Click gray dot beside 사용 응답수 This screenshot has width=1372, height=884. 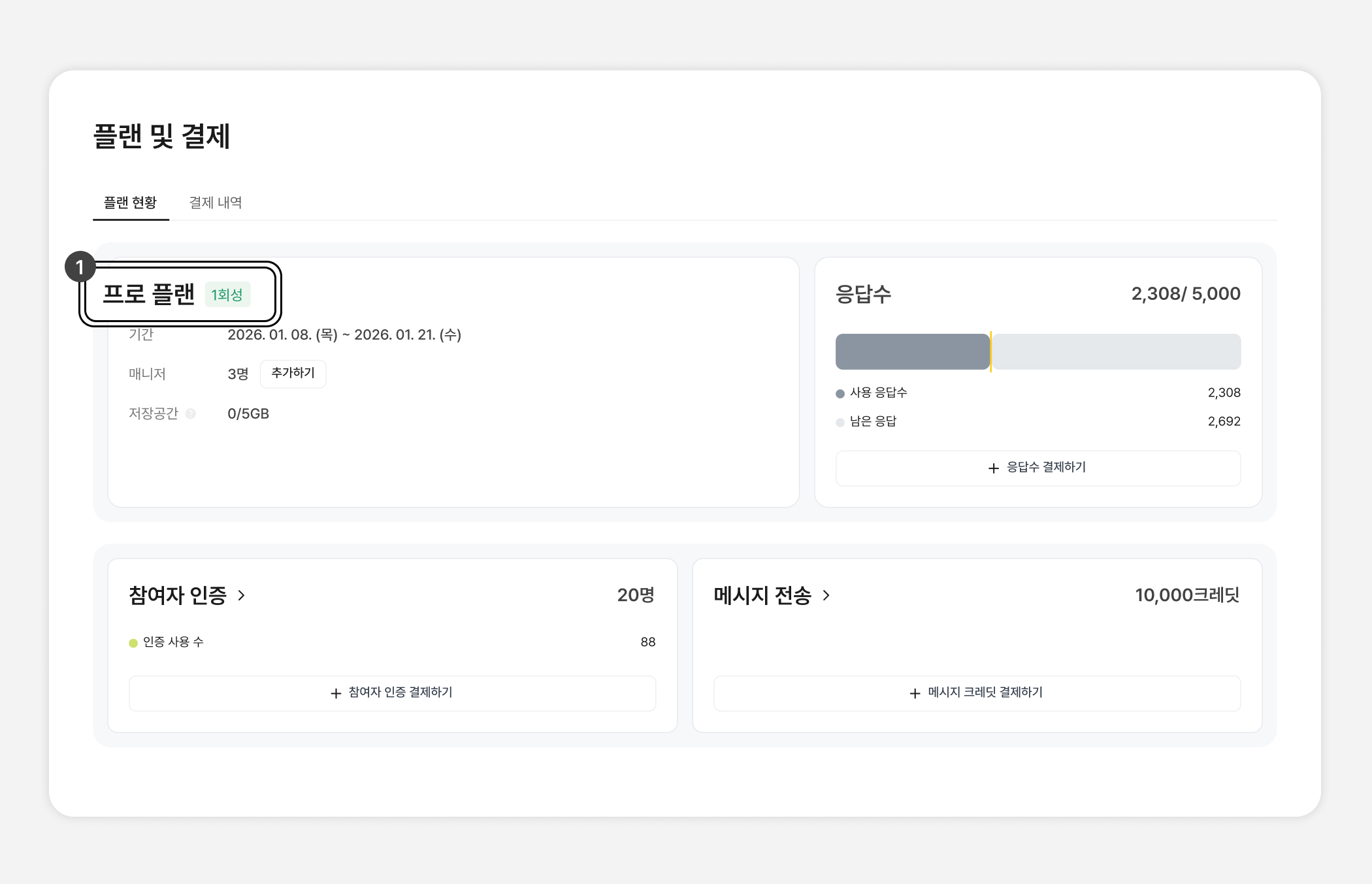(x=840, y=393)
